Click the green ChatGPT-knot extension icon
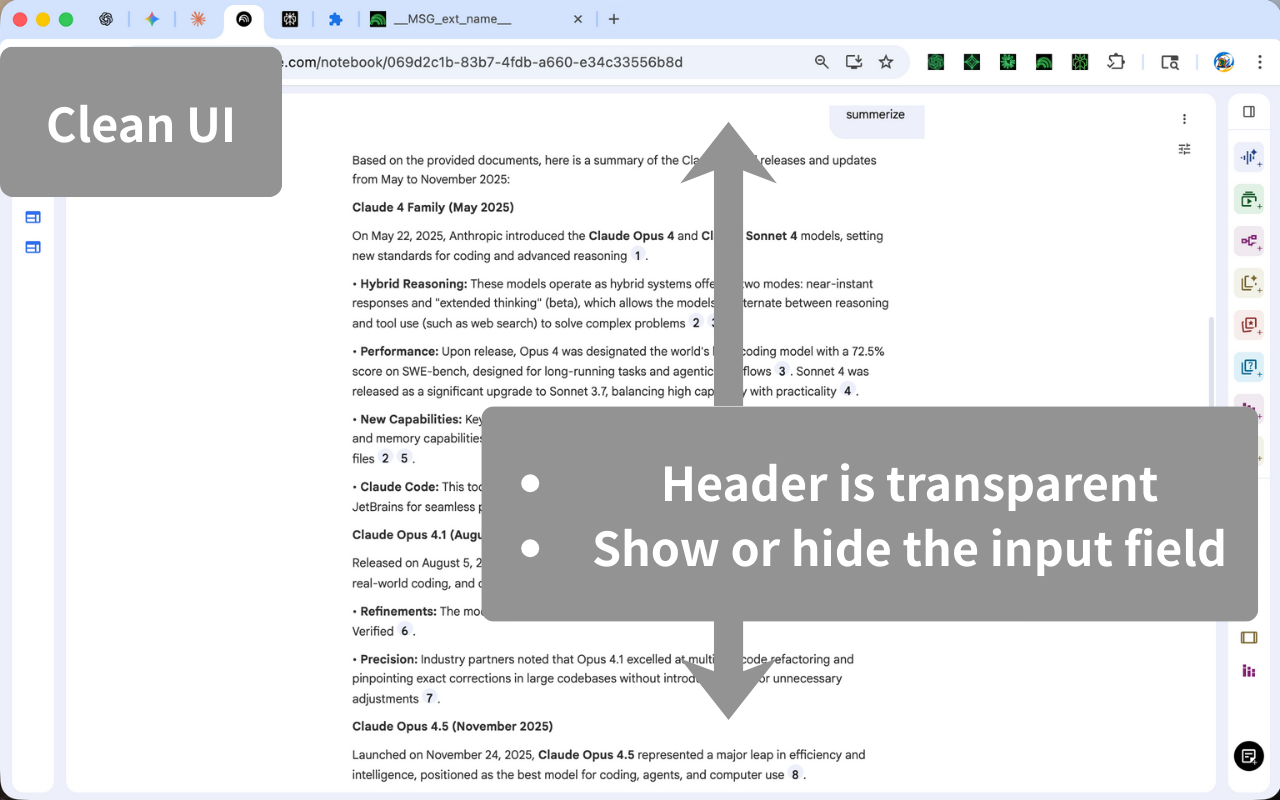 coord(936,62)
